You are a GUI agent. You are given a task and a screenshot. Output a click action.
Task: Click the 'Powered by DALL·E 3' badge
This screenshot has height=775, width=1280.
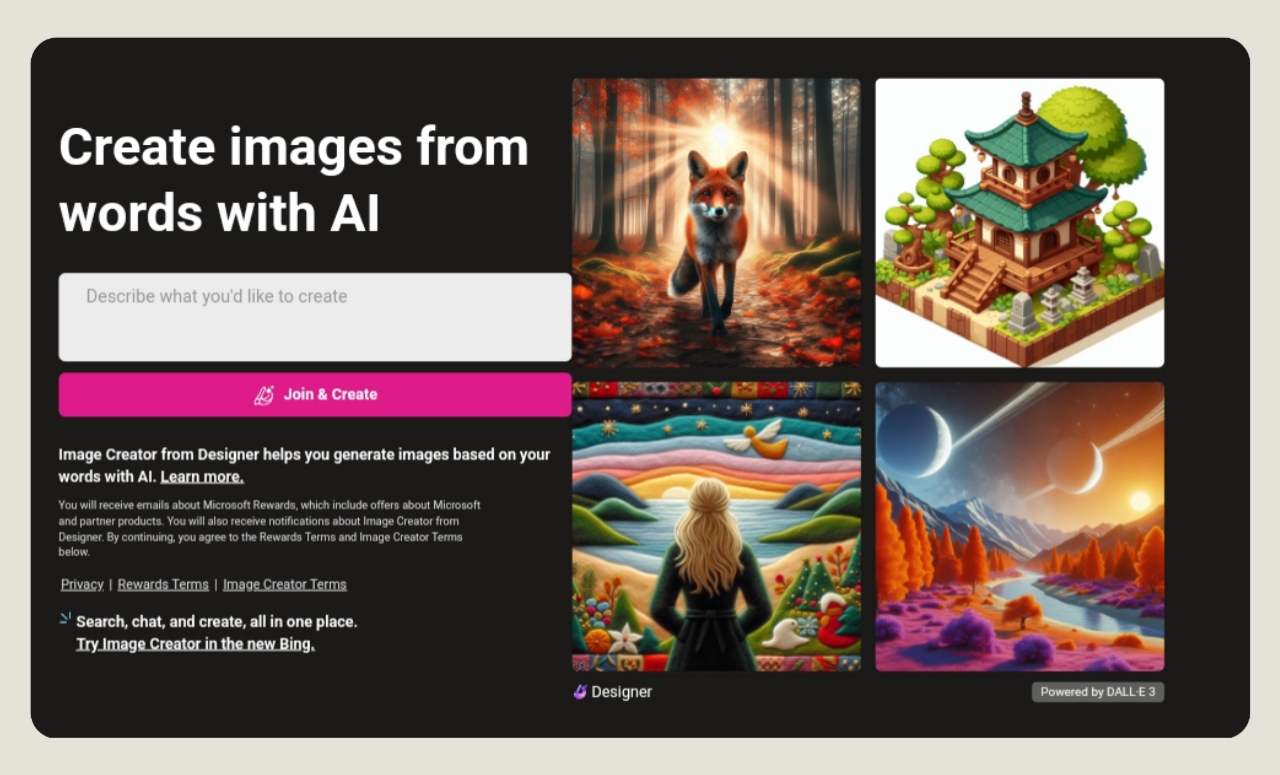[x=1098, y=692]
